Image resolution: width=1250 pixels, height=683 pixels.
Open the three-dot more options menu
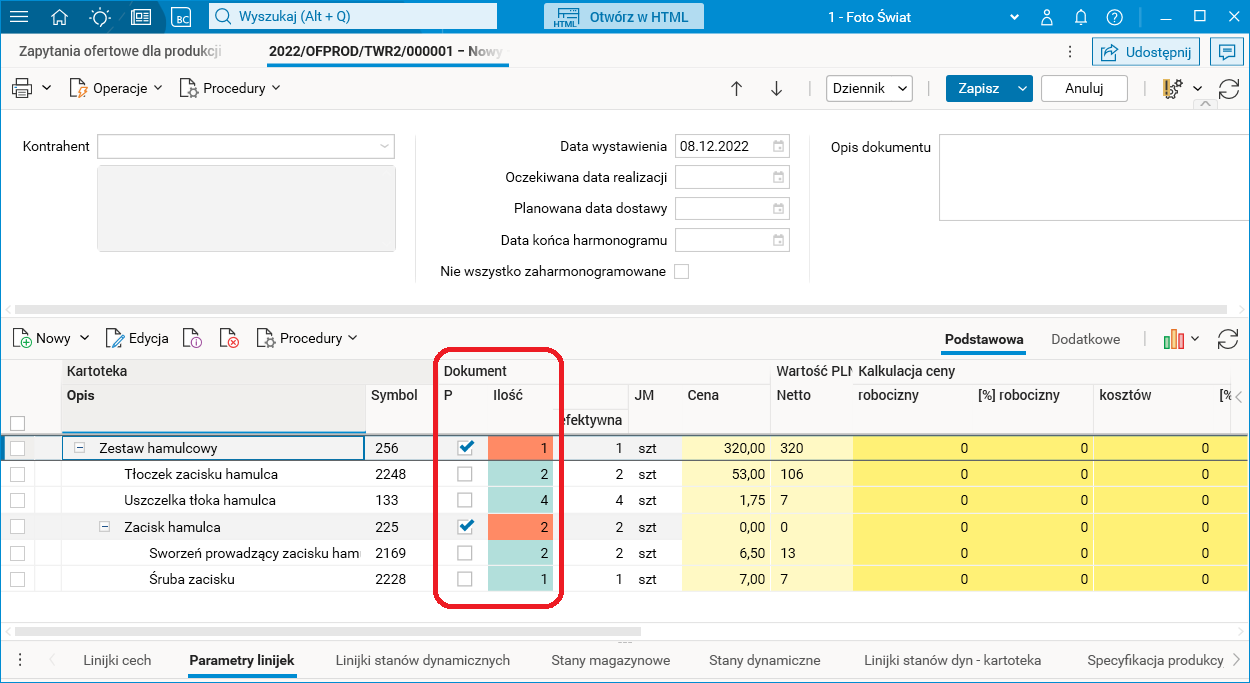[1070, 52]
